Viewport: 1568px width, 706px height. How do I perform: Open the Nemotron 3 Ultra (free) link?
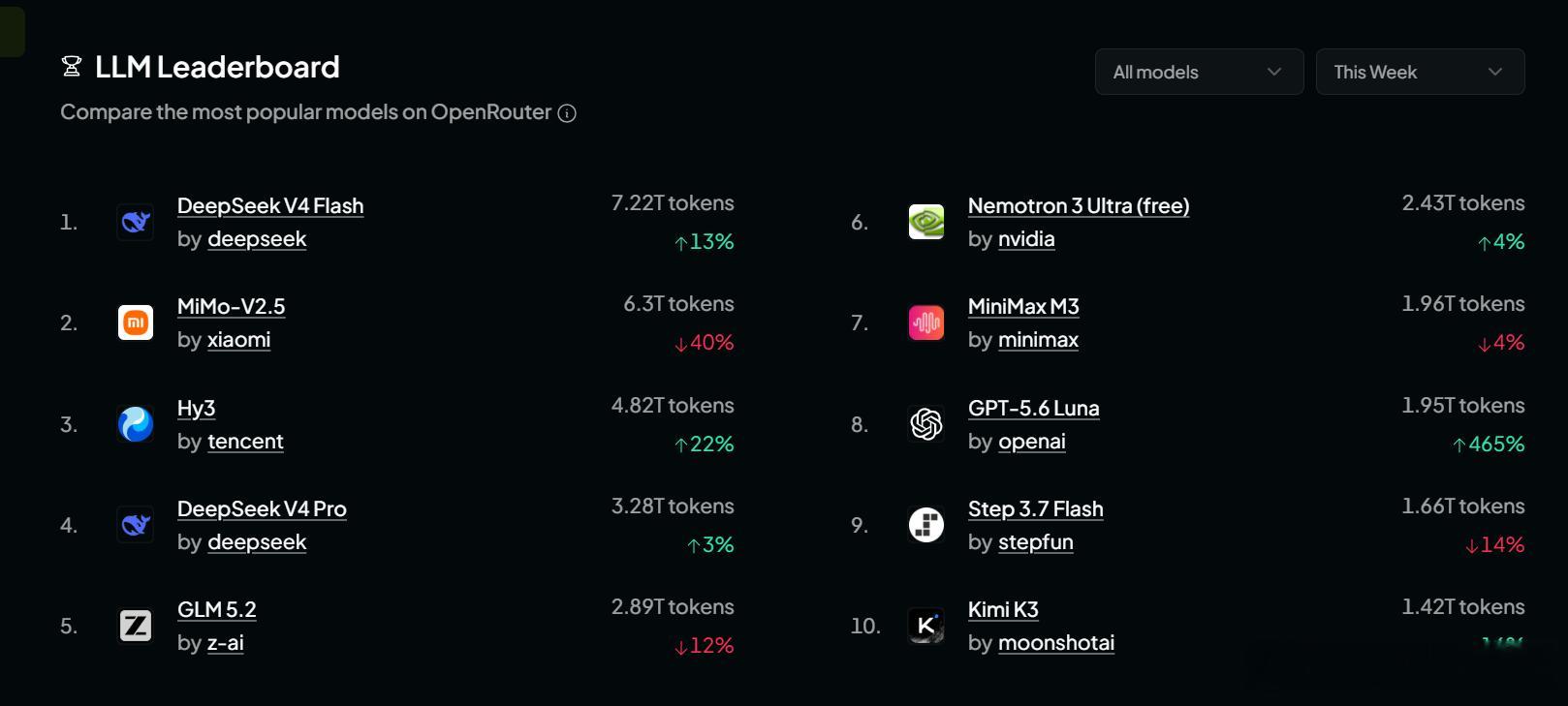(x=1079, y=205)
